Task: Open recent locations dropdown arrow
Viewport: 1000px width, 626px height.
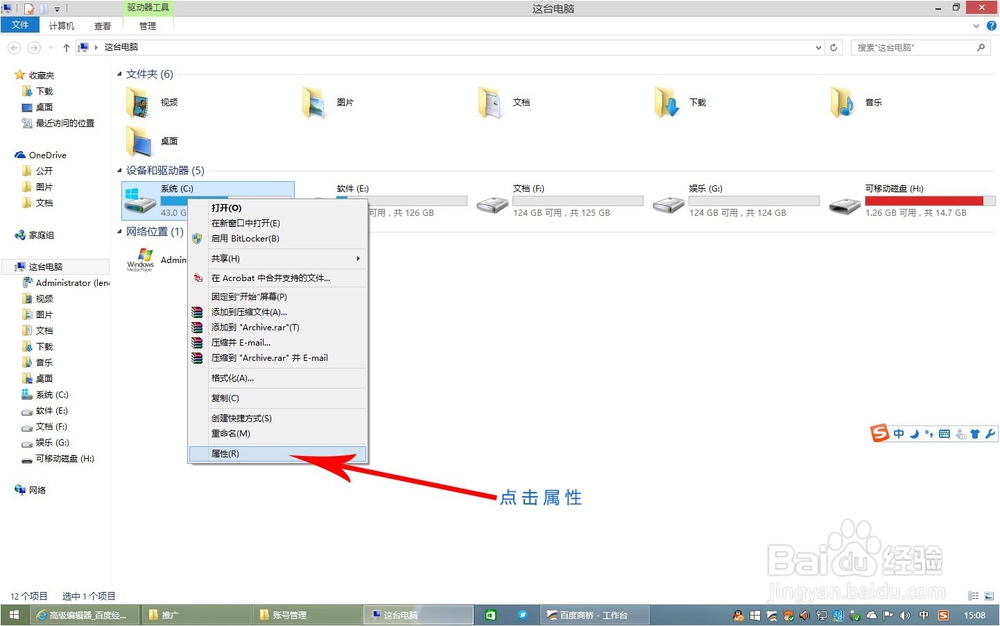Action: coord(50,47)
